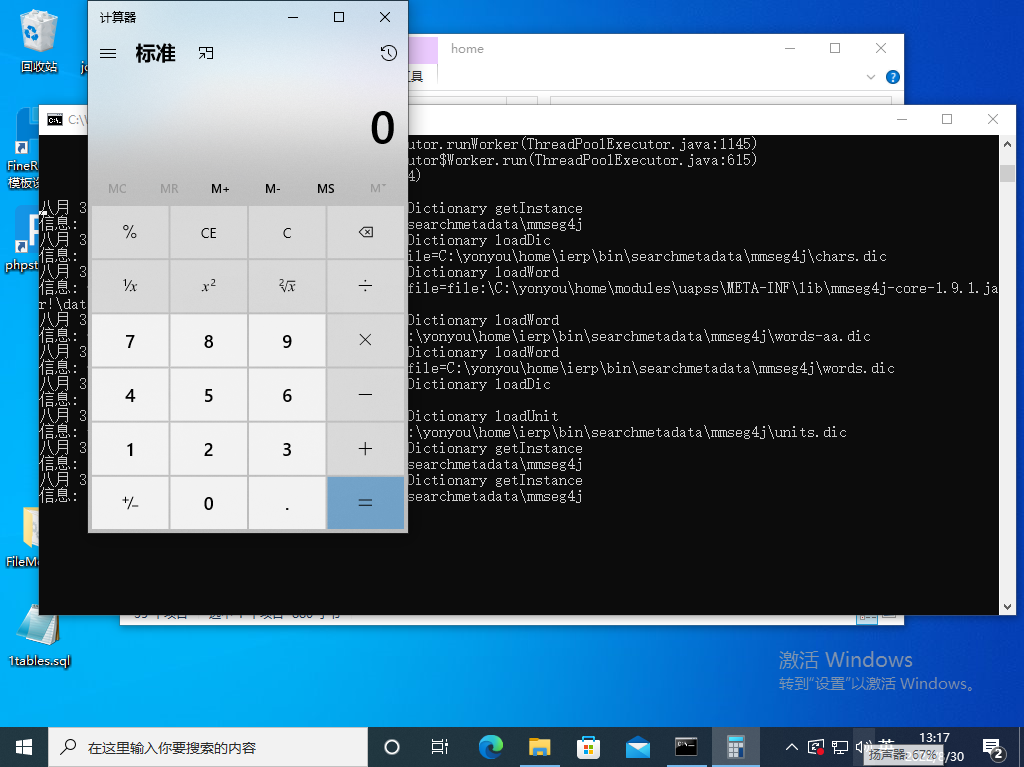The height and width of the screenshot is (767, 1024).
Task: Open Task View on taskbar
Action: point(440,747)
